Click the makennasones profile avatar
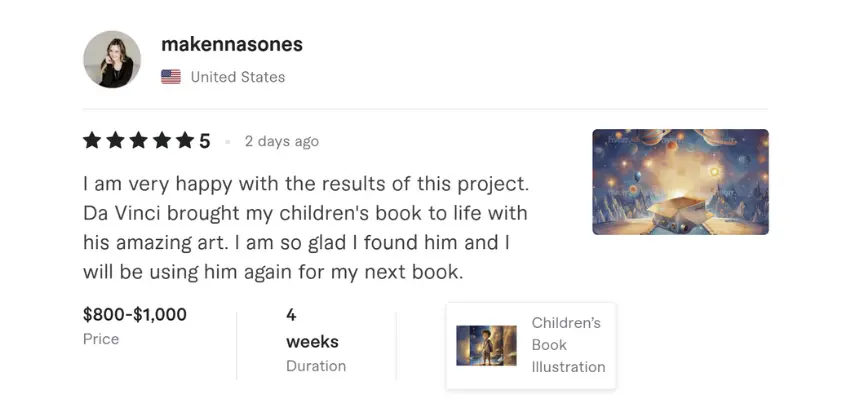This screenshot has height=420, width=850. pyautogui.click(x=112, y=59)
